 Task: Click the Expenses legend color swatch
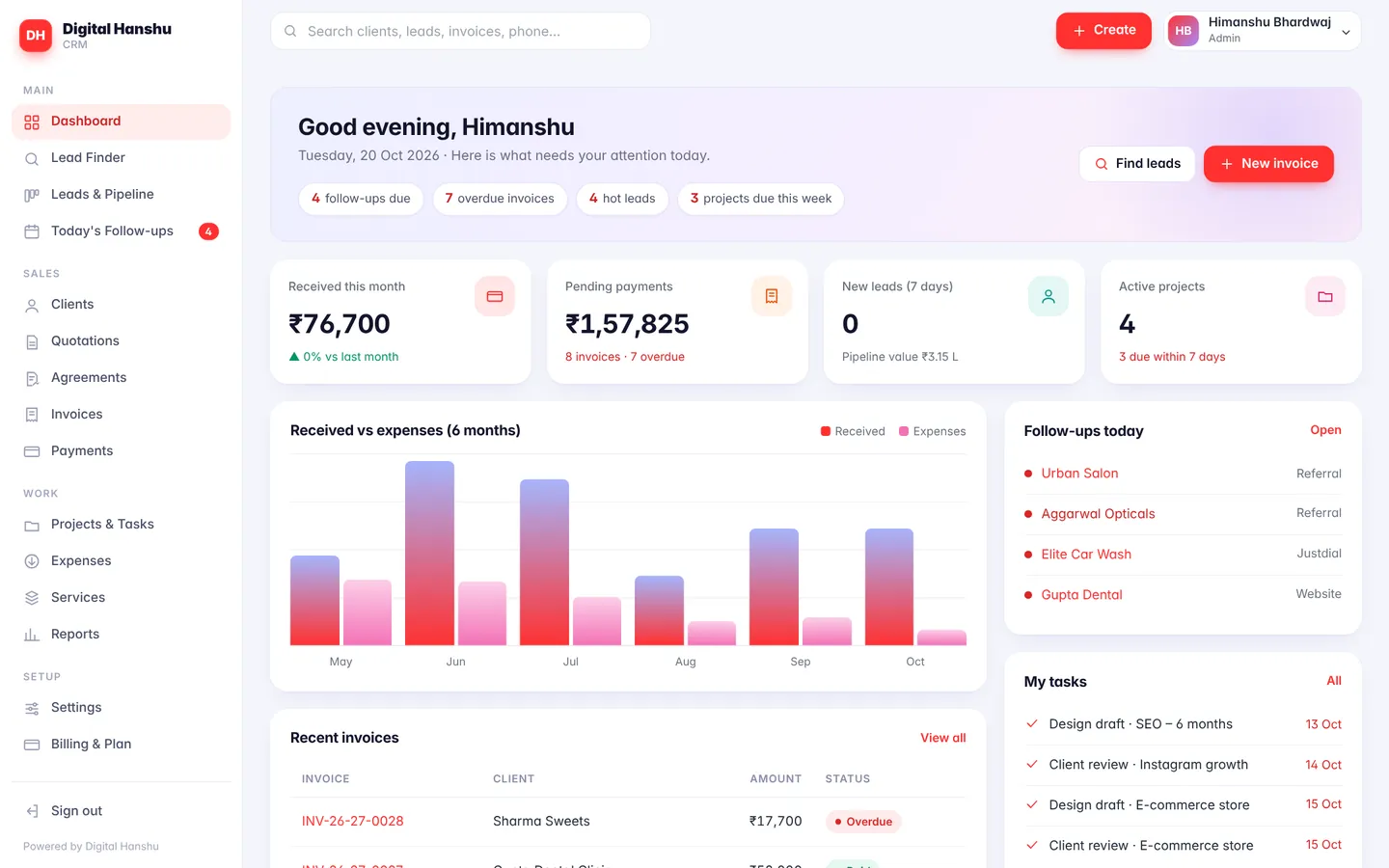(x=904, y=431)
